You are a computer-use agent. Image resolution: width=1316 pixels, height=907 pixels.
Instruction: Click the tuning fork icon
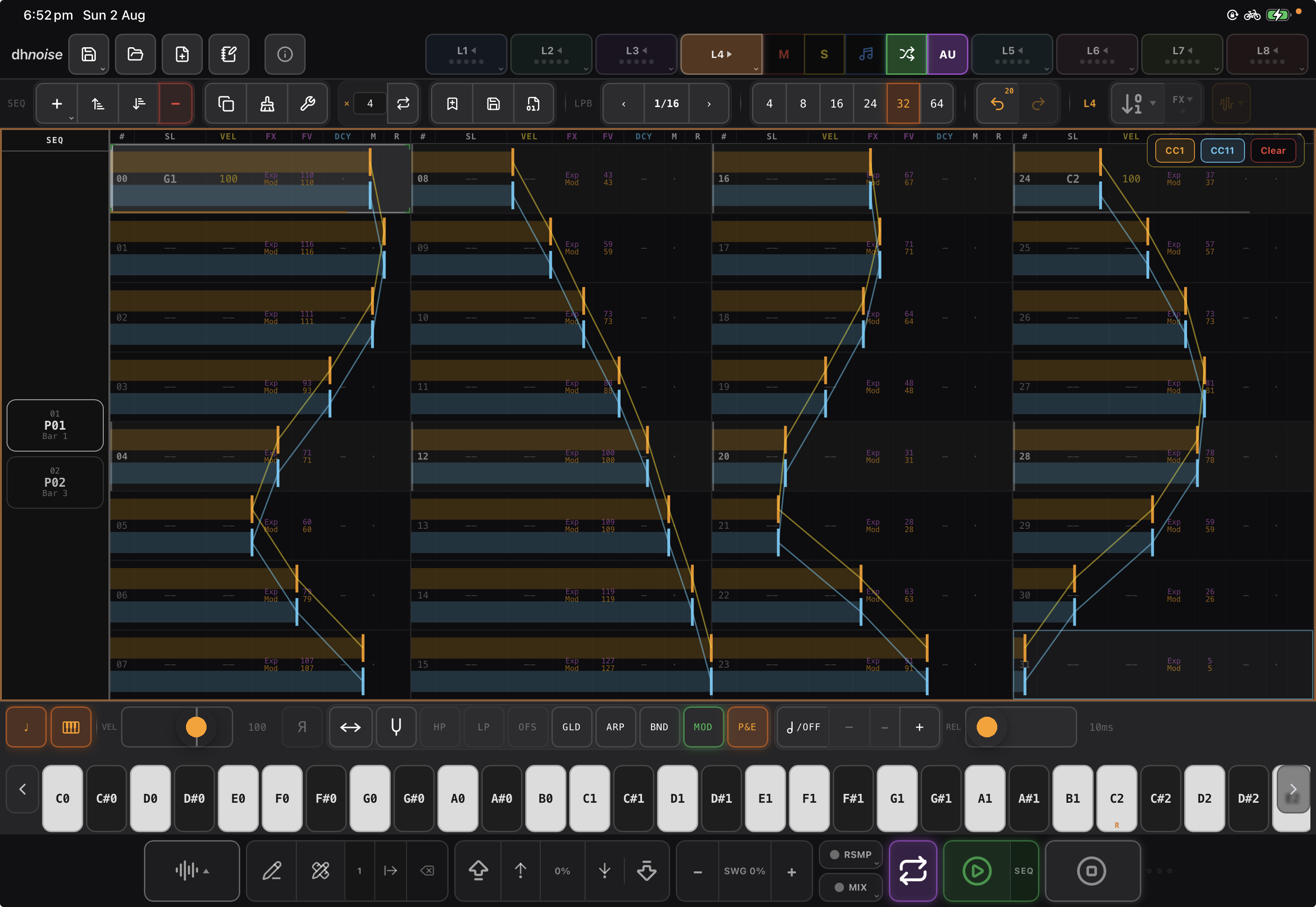[x=396, y=727]
